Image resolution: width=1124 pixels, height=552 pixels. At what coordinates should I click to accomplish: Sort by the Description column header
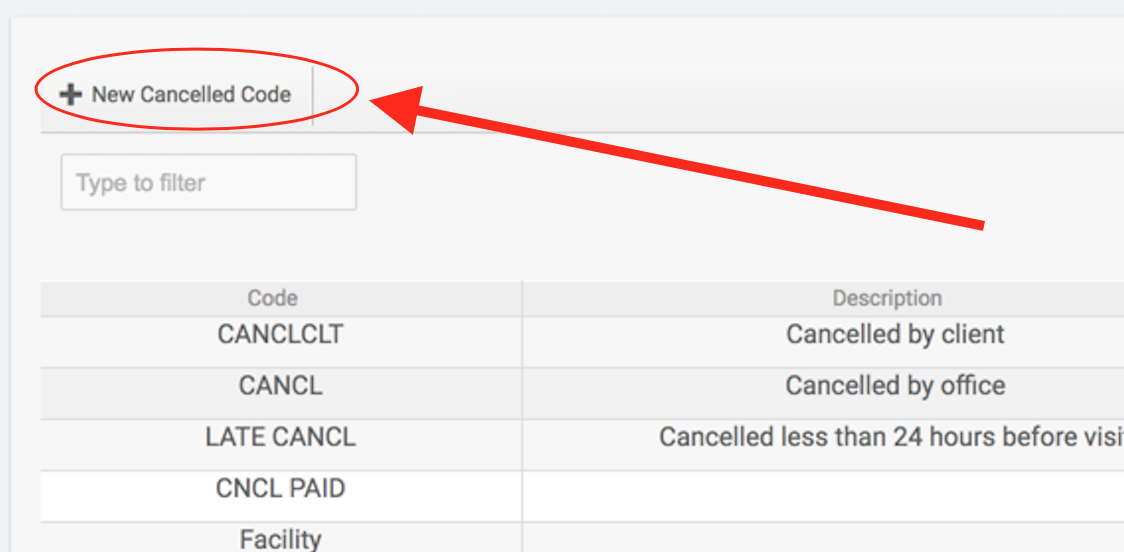[x=887, y=298]
